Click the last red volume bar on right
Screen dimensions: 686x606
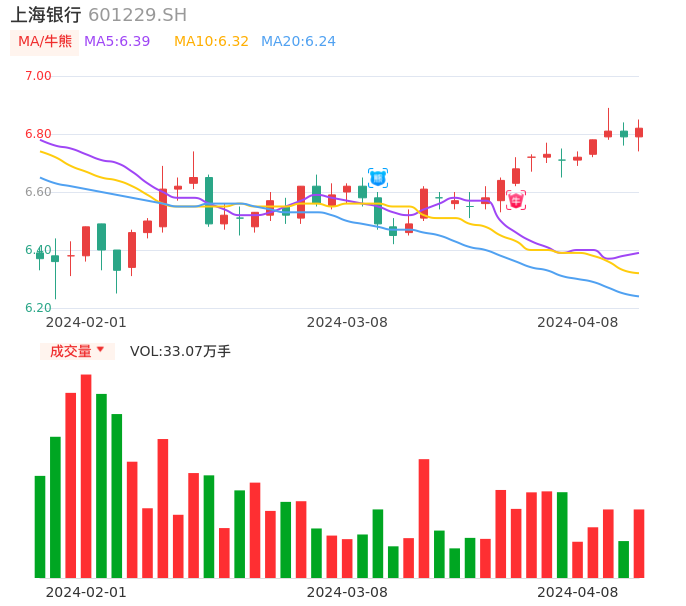639,543
